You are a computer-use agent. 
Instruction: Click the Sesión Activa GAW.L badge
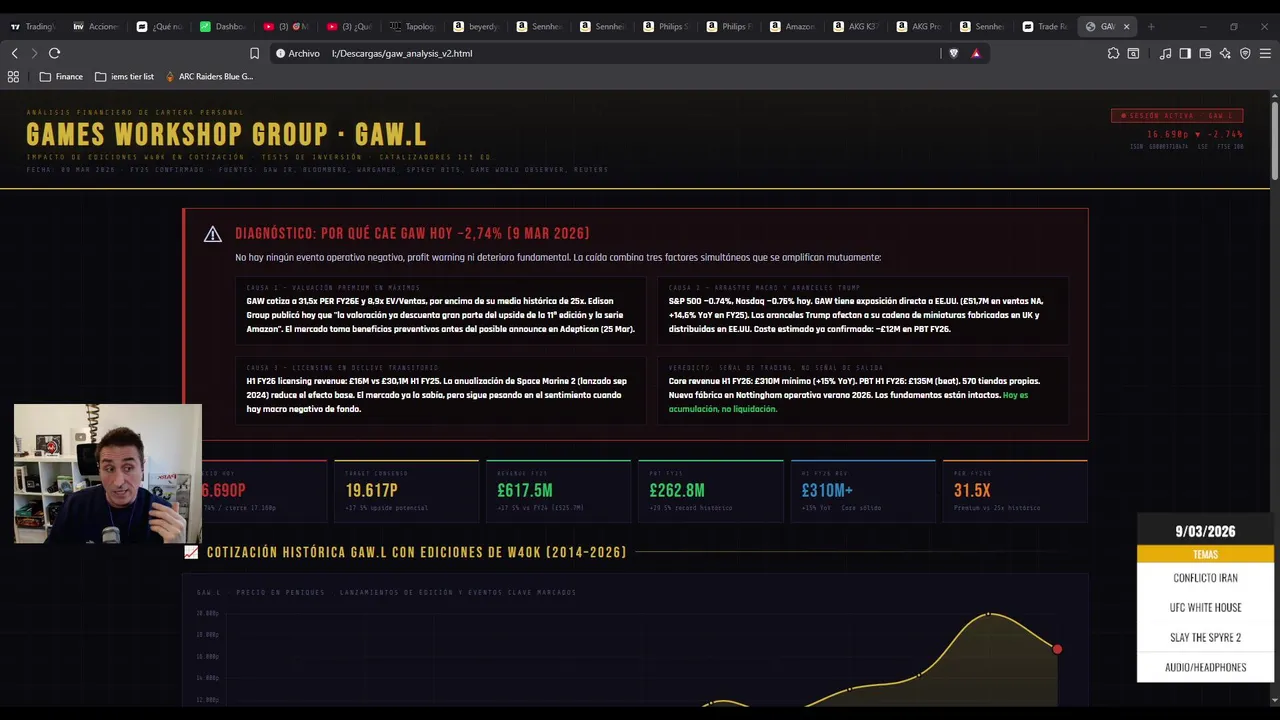tap(1177, 116)
